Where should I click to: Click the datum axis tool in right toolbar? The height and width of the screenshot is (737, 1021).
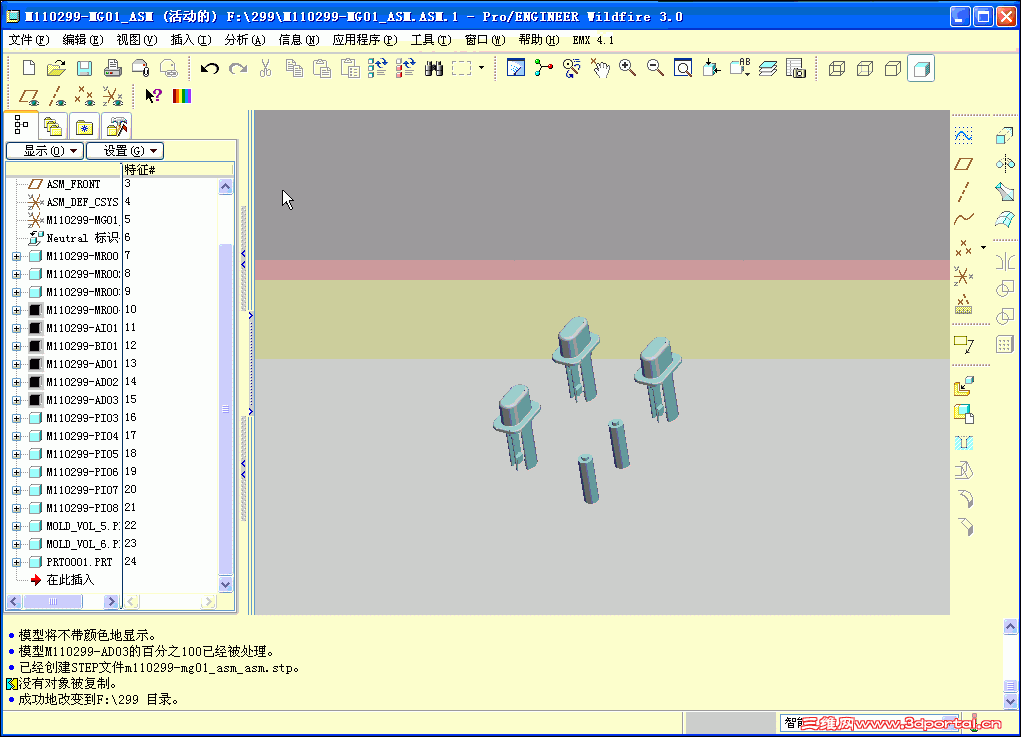click(963, 191)
